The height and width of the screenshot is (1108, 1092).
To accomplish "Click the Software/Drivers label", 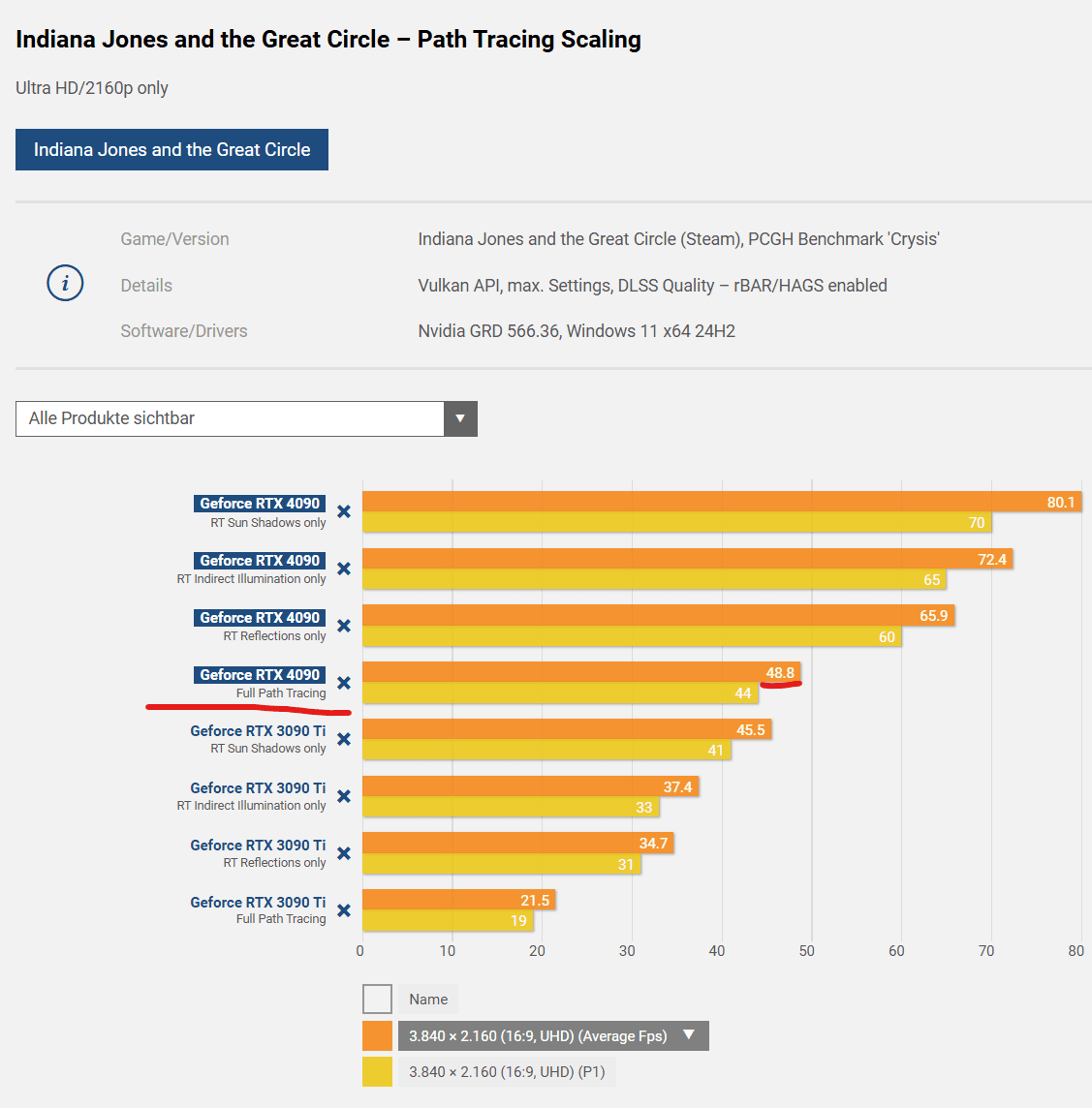I will (184, 331).
